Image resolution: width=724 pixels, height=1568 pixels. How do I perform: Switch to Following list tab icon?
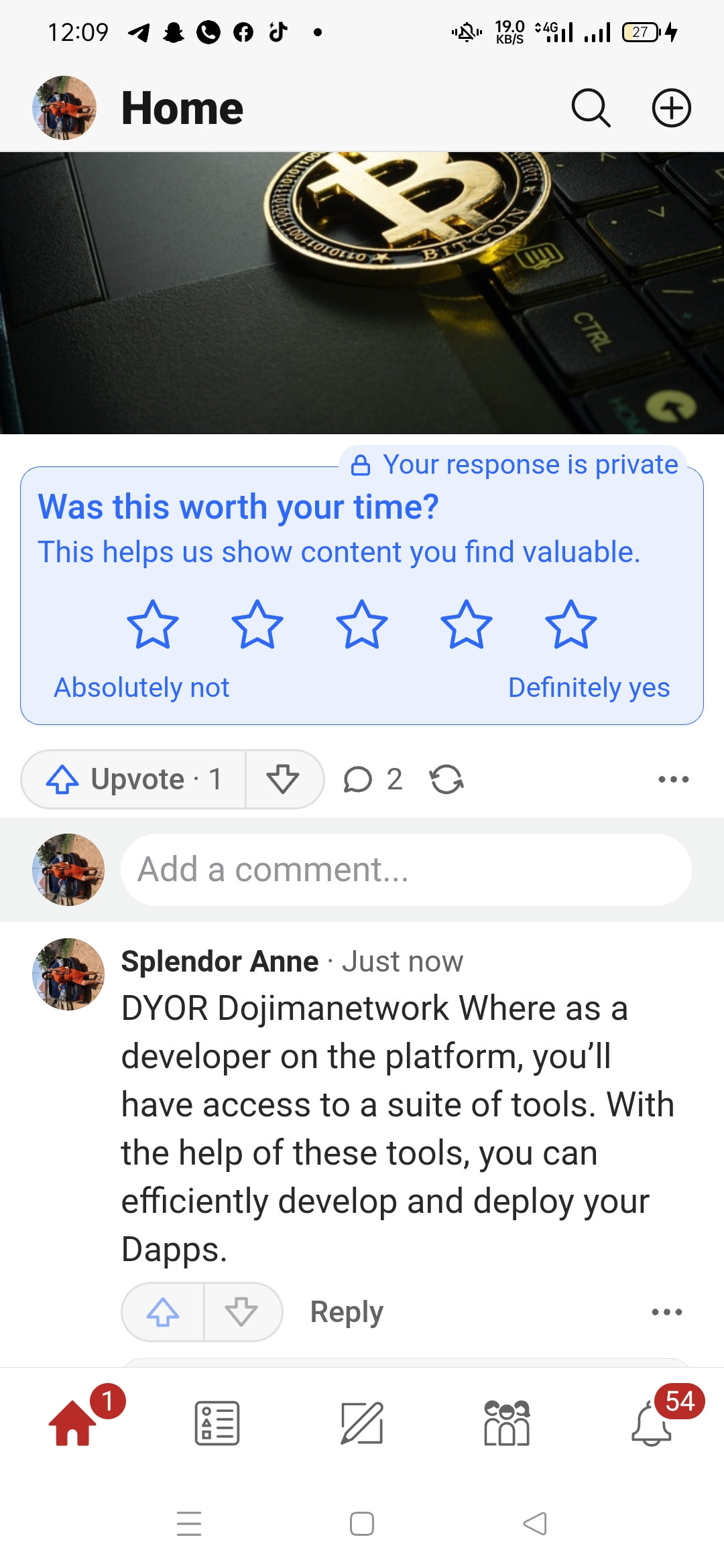pos(217,1423)
